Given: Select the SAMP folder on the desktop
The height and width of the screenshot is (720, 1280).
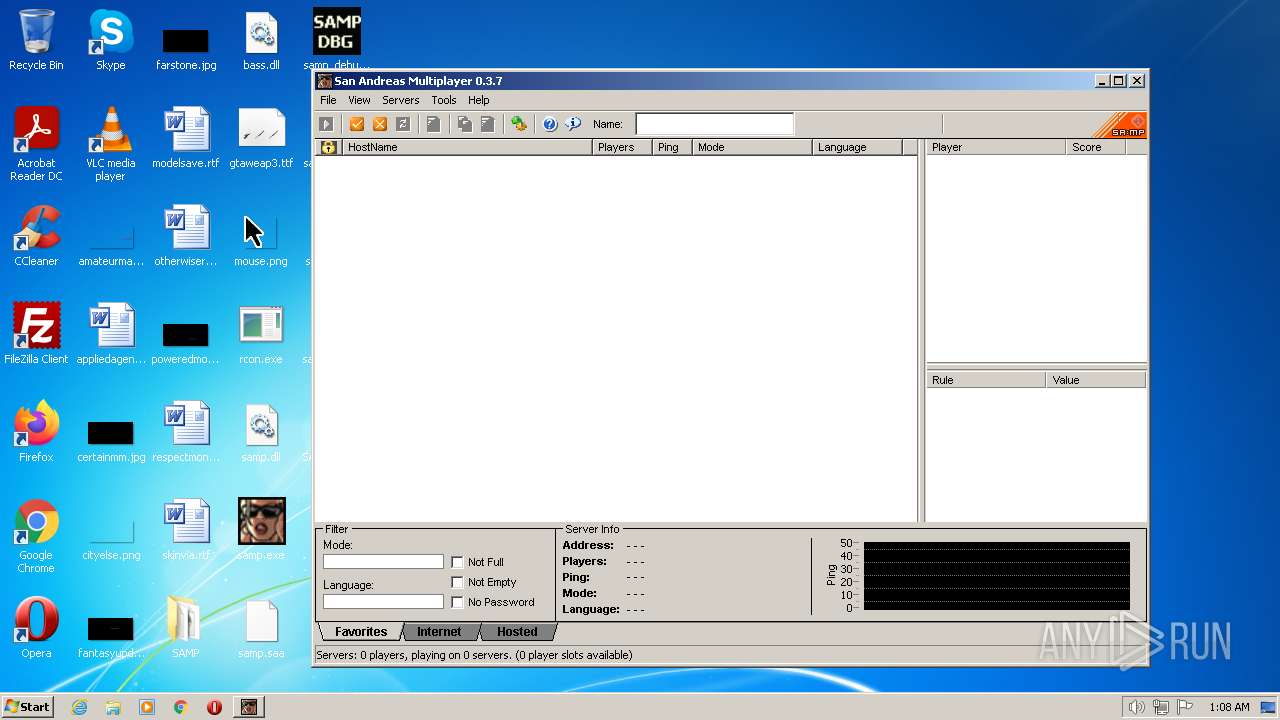Looking at the screenshot, I should 185,627.
